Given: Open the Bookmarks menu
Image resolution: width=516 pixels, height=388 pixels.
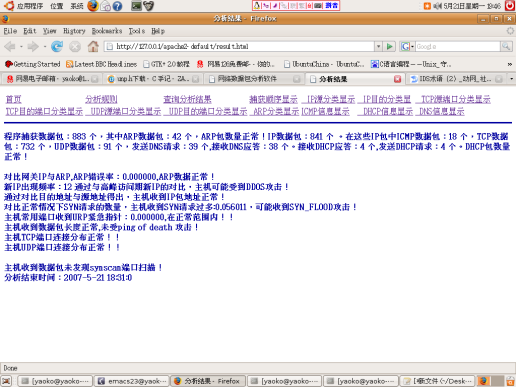Looking at the screenshot, I should [107, 31].
